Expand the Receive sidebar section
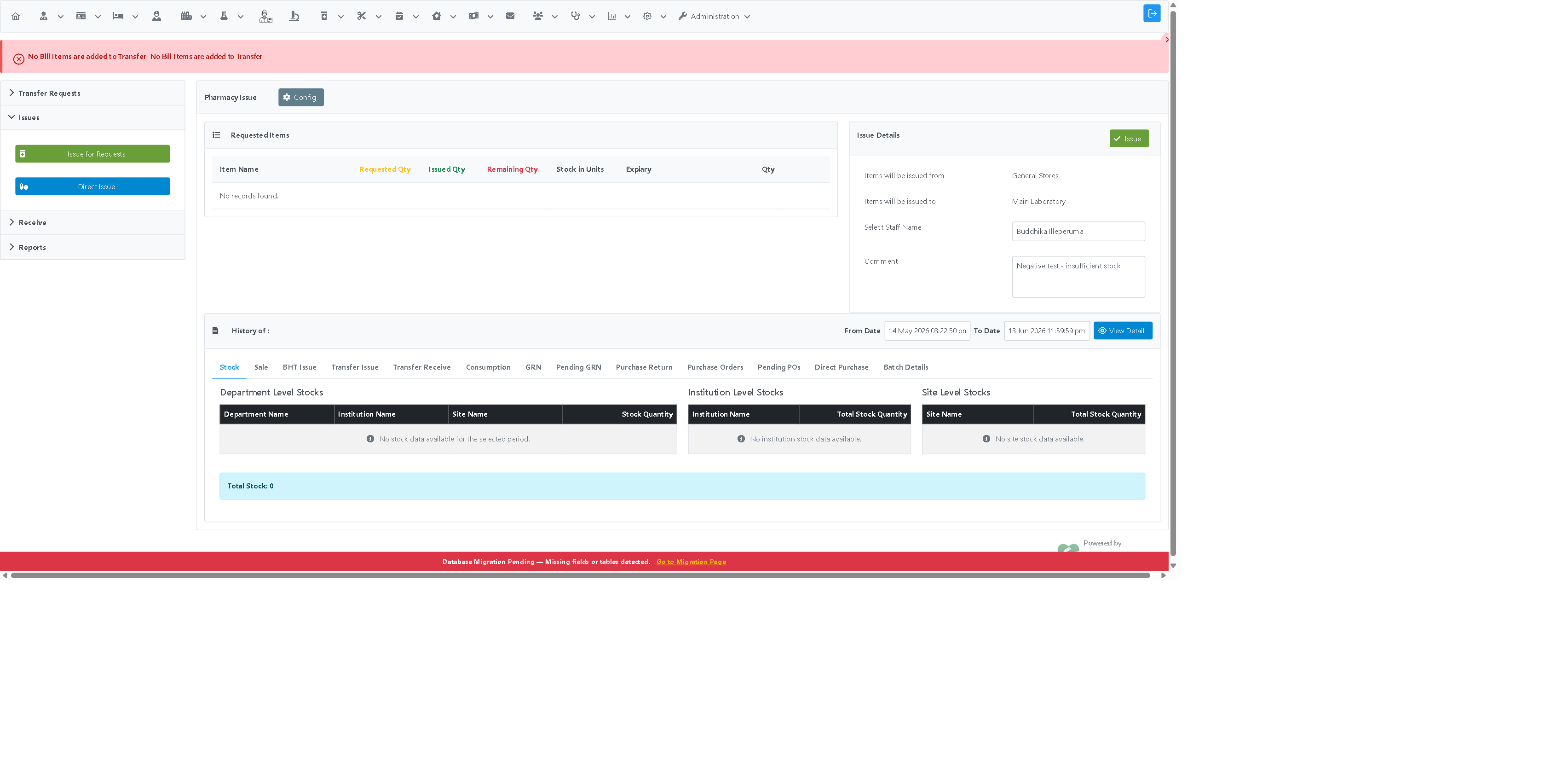Screen dimensions: 1568x766 [x=92, y=223]
